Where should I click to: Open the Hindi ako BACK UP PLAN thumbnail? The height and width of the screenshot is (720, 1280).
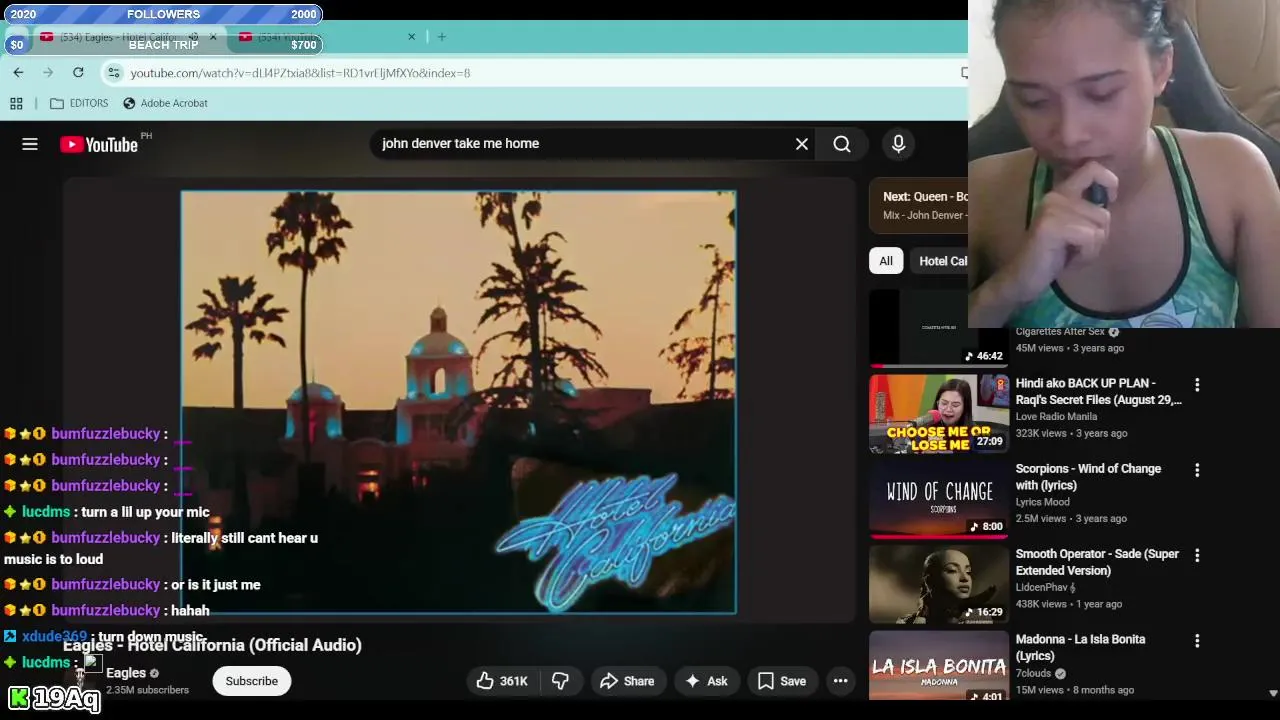(x=939, y=414)
